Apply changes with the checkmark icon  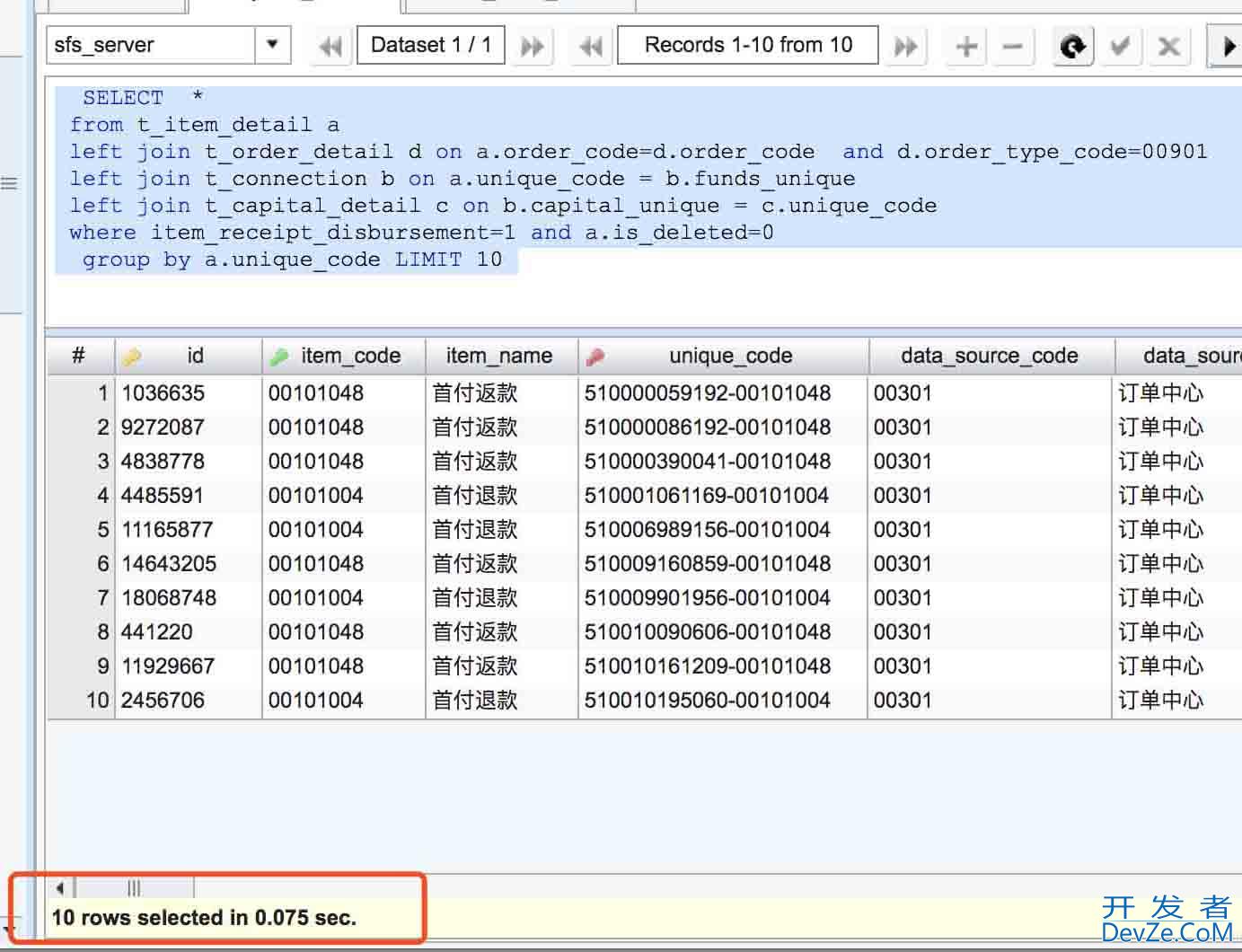(1120, 46)
